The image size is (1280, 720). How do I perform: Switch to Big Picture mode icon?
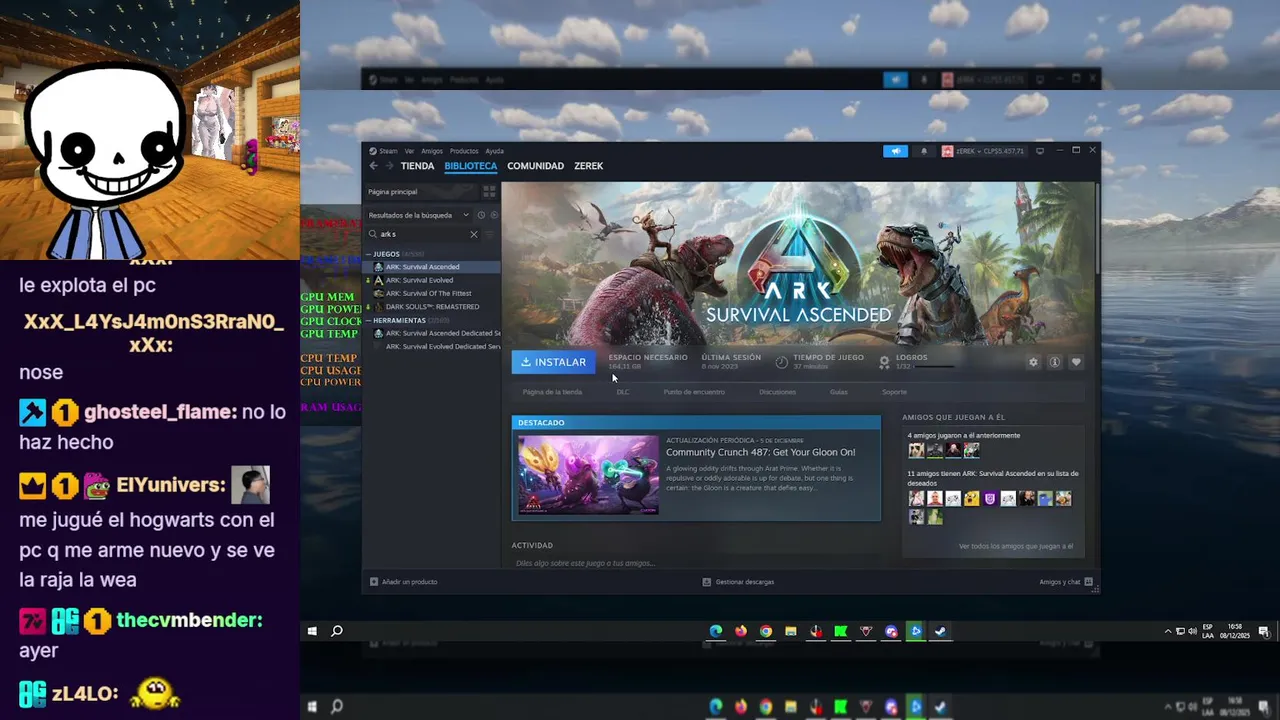point(1040,151)
